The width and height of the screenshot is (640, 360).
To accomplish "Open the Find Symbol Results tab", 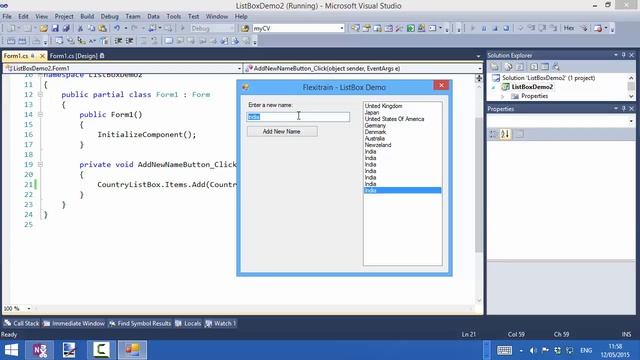I will pos(140,323).
